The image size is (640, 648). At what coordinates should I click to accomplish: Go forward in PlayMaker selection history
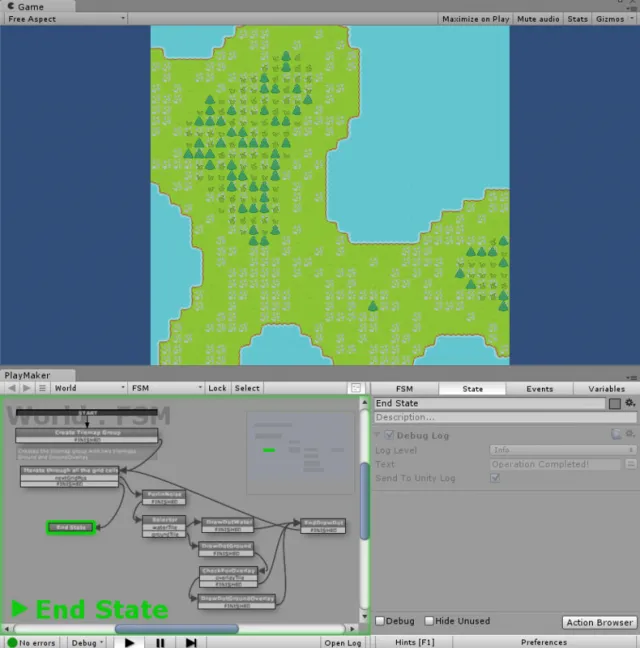pyautogui.click(x=27, y=388)
